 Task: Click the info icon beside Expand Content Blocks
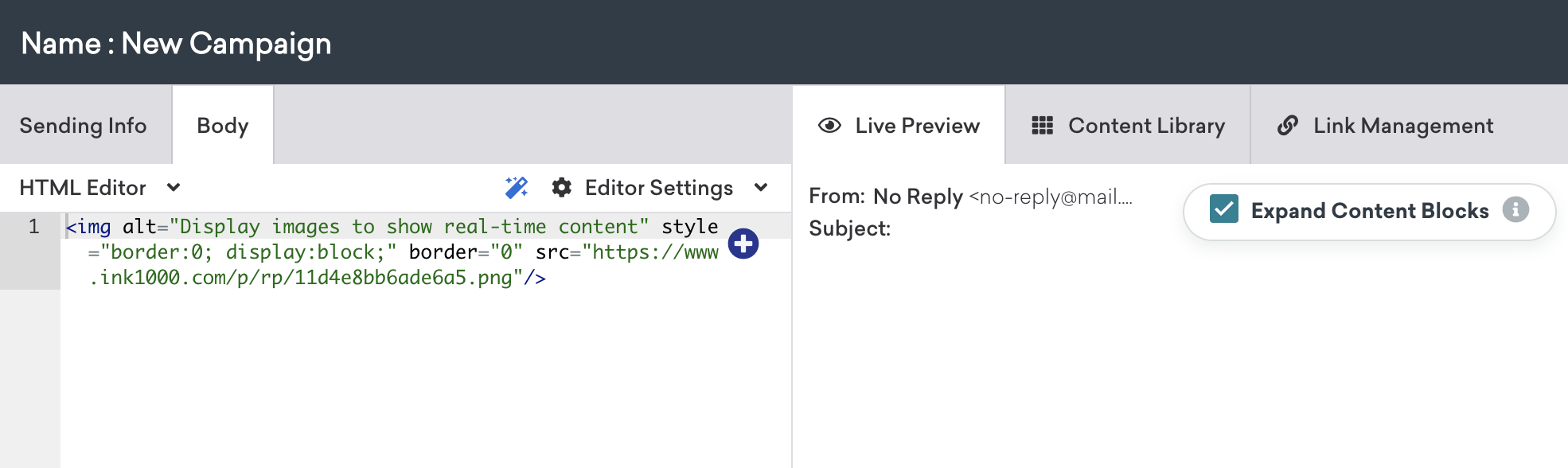tap(1515, 209)
